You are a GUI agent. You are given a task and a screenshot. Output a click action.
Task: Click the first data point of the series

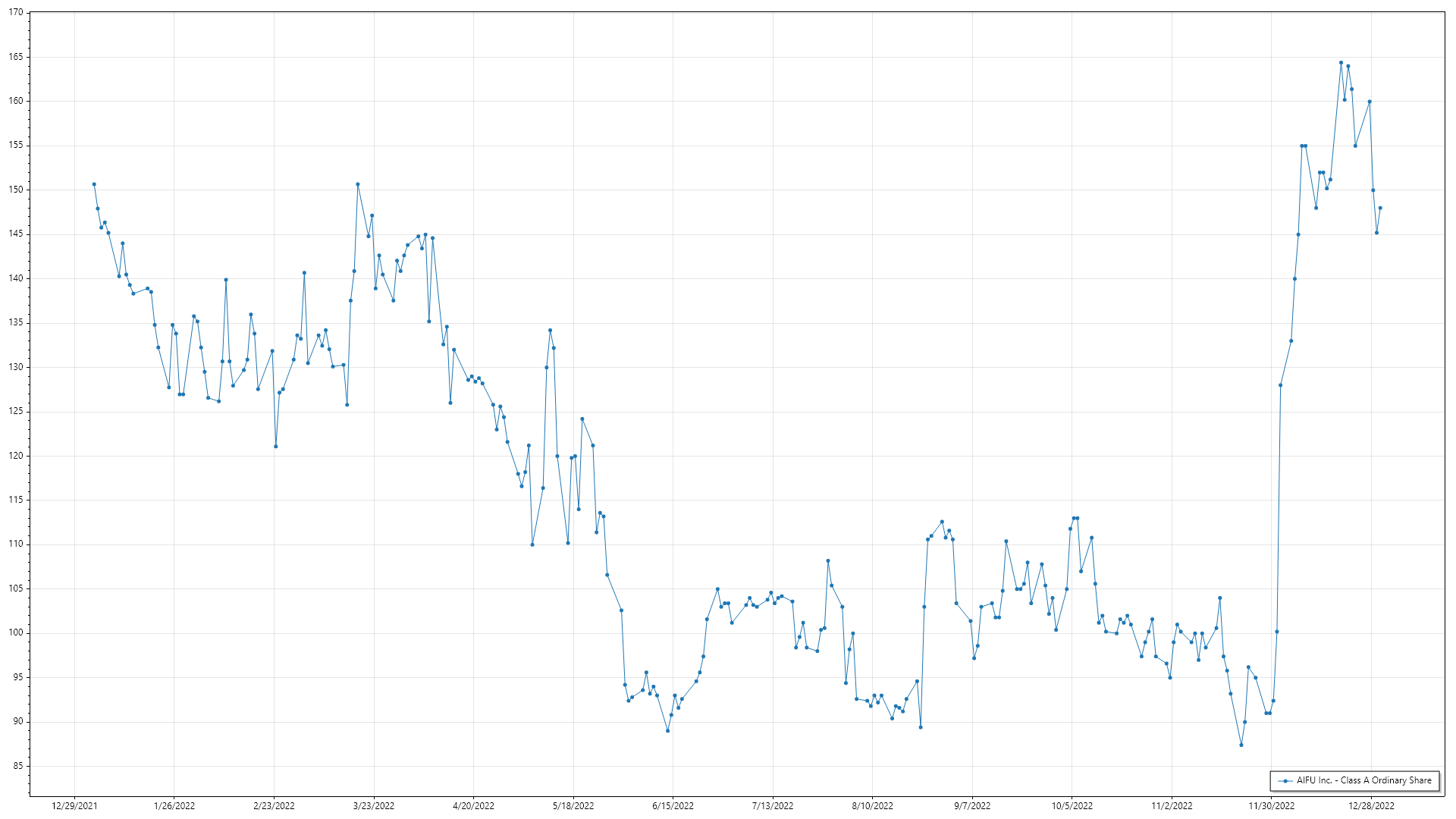point(94,184)
